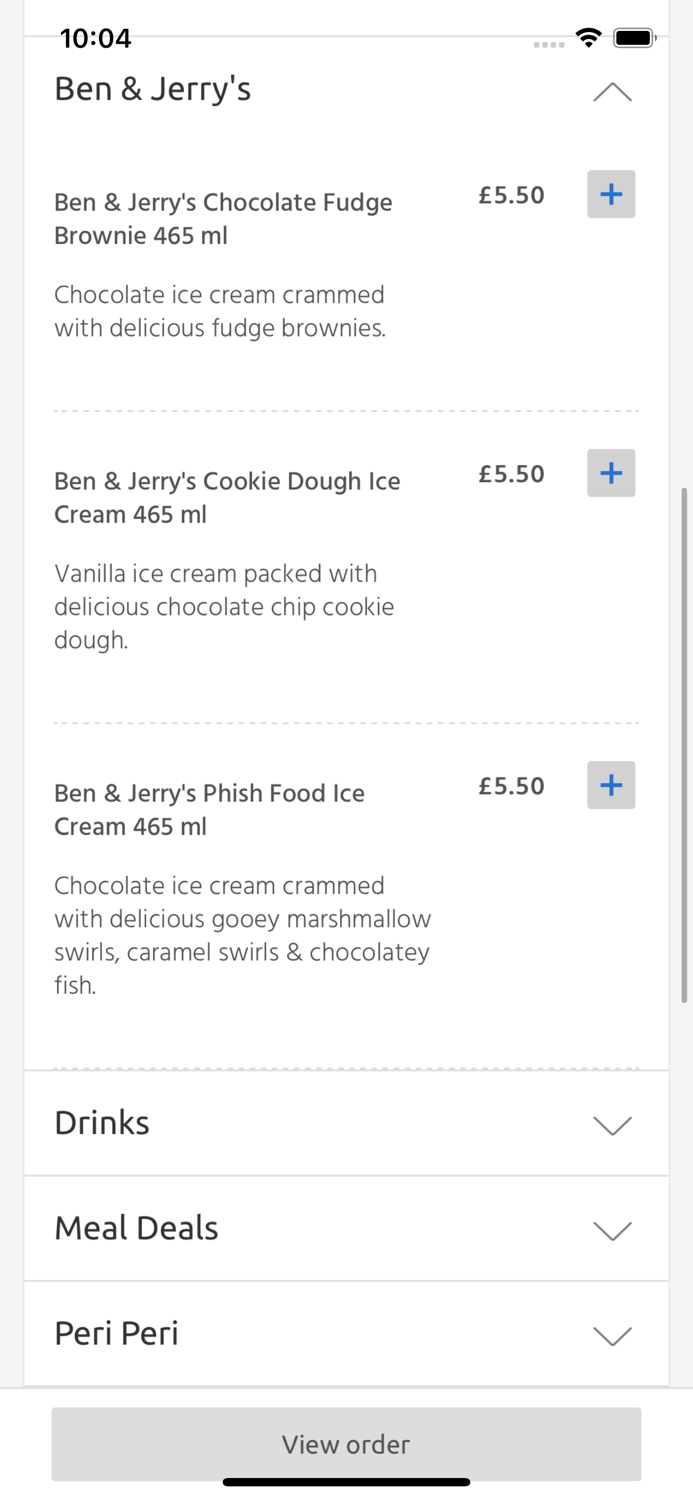This screenshot has width=693, height=1500.
Task: Select Ben & Jerry's Cookie Dough Ice Cream title
Action: 227,497
